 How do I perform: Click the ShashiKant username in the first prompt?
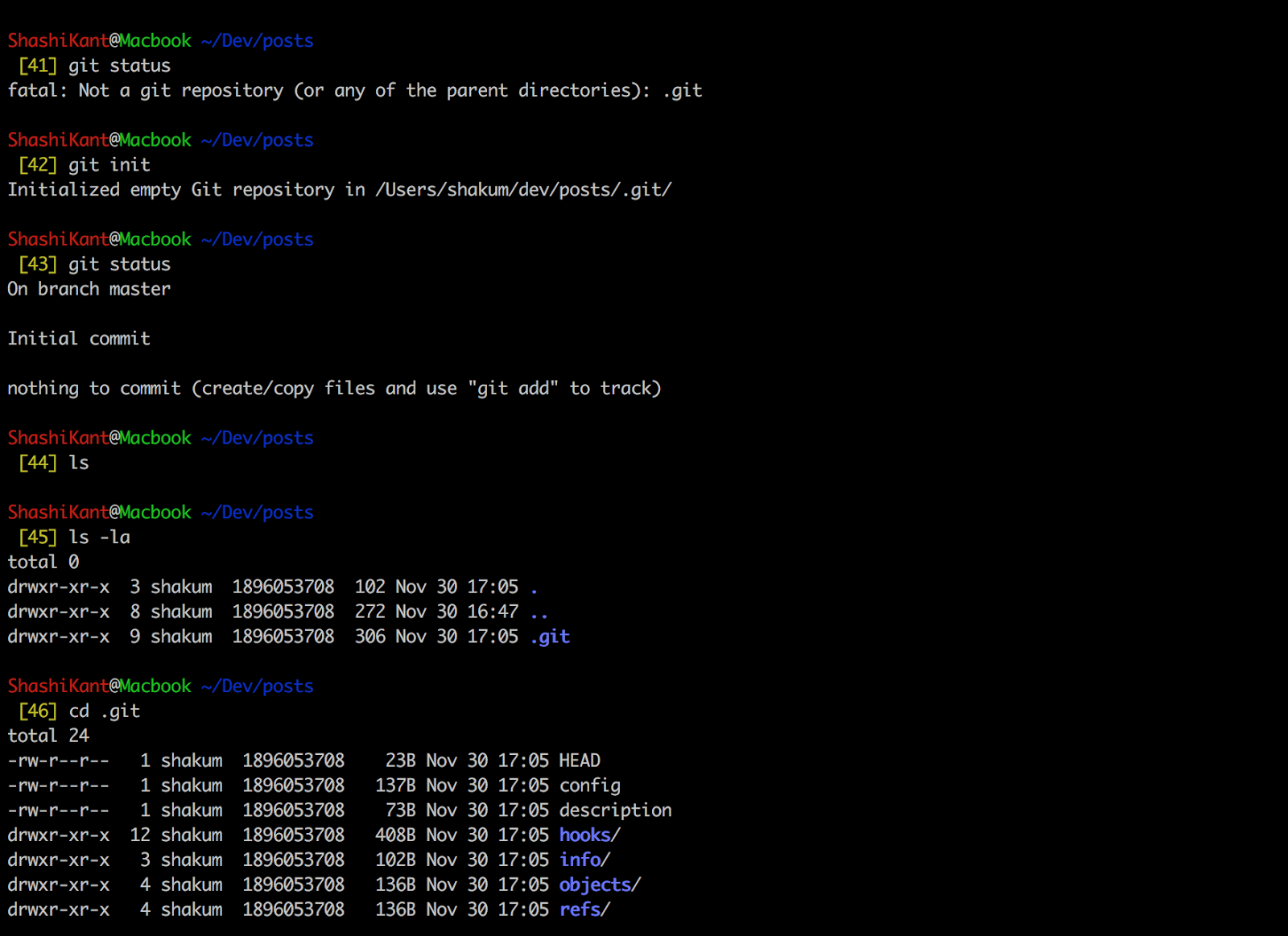(58, 40)
